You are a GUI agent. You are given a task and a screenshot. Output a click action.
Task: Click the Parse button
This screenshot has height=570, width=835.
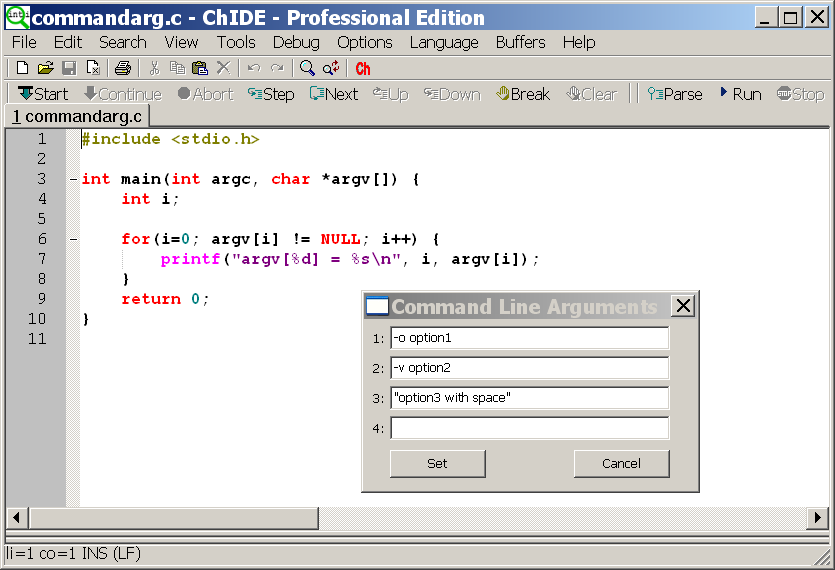[675, 94]
